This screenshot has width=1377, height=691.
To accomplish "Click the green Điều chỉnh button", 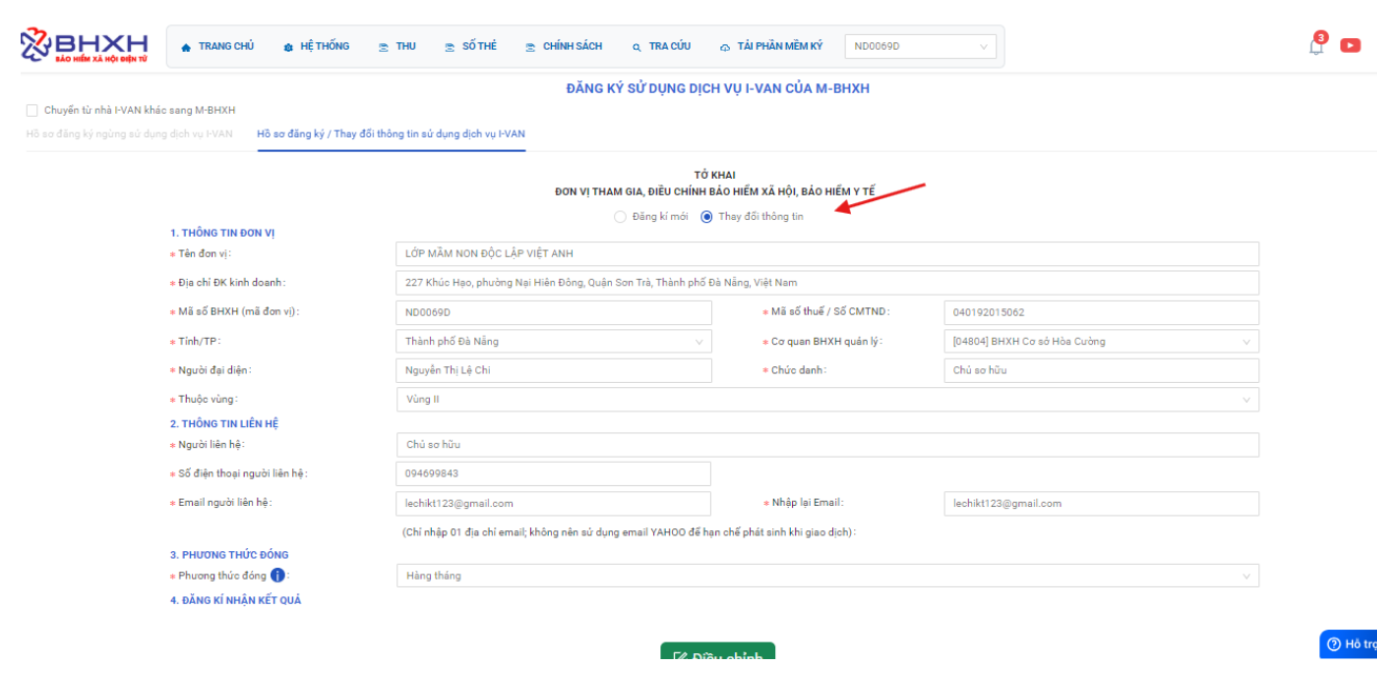I will pyautogui.click(x=717, y=655).
